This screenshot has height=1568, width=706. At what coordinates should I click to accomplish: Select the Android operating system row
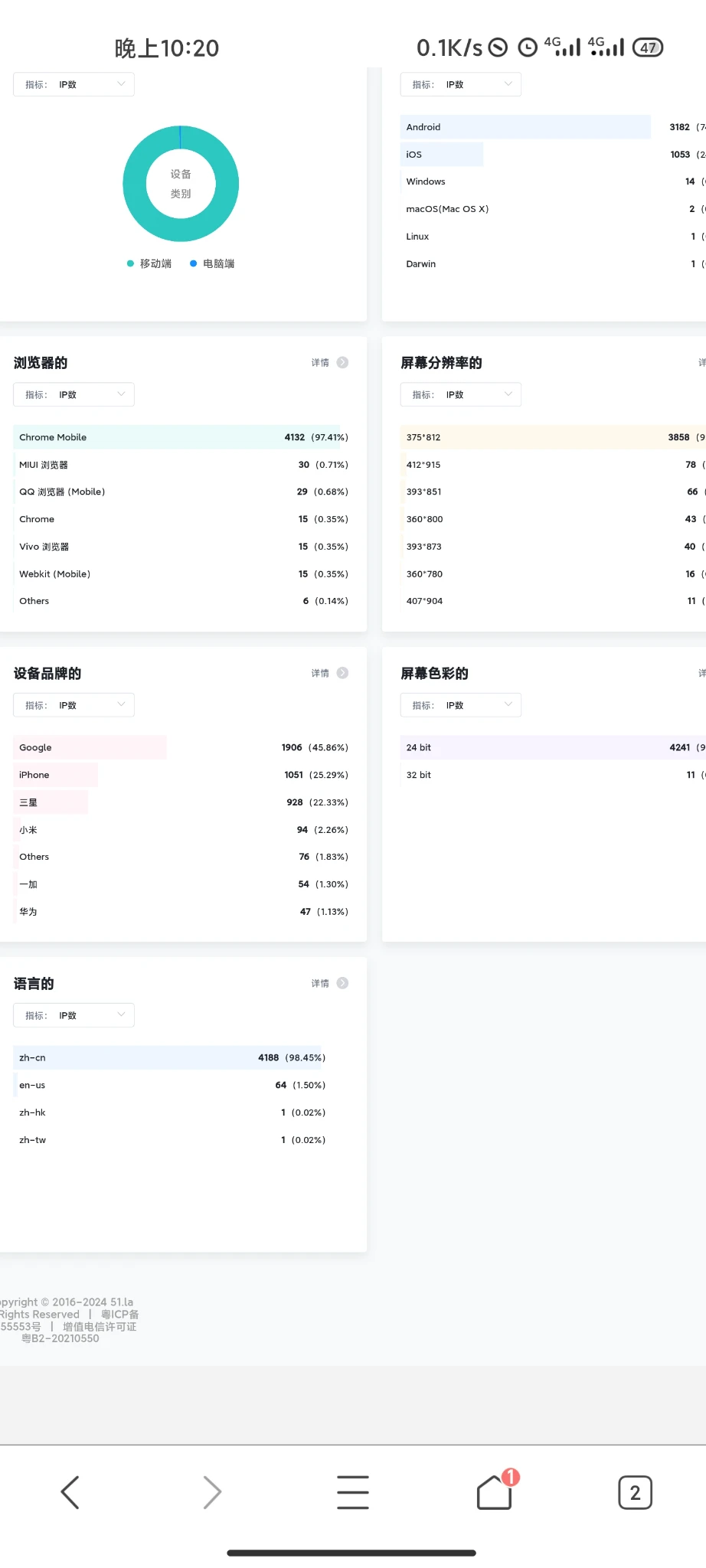(525, 127)
